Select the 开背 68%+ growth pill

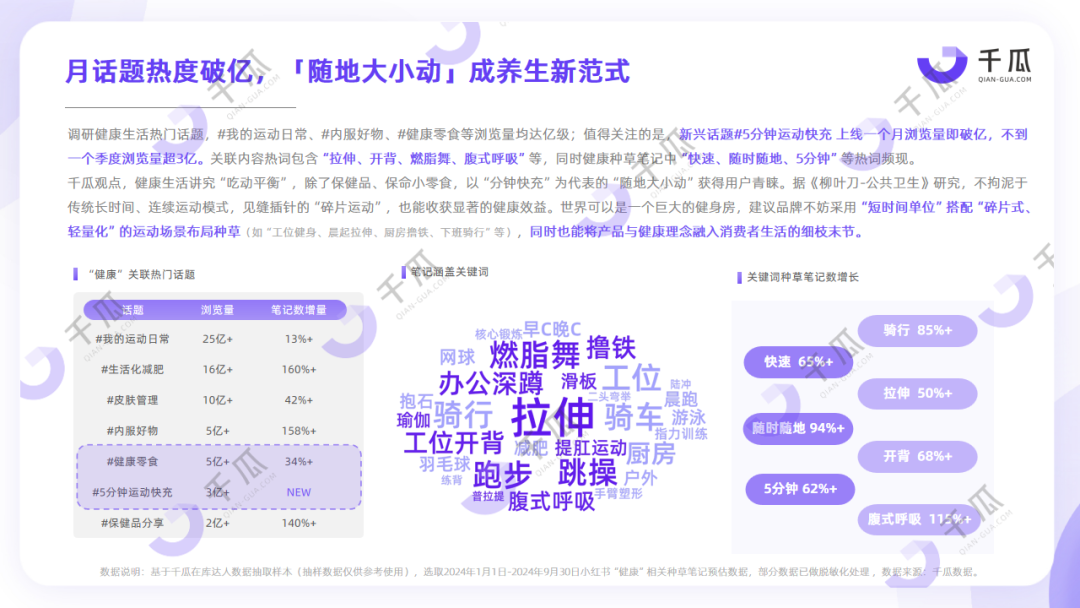point(917,457)
